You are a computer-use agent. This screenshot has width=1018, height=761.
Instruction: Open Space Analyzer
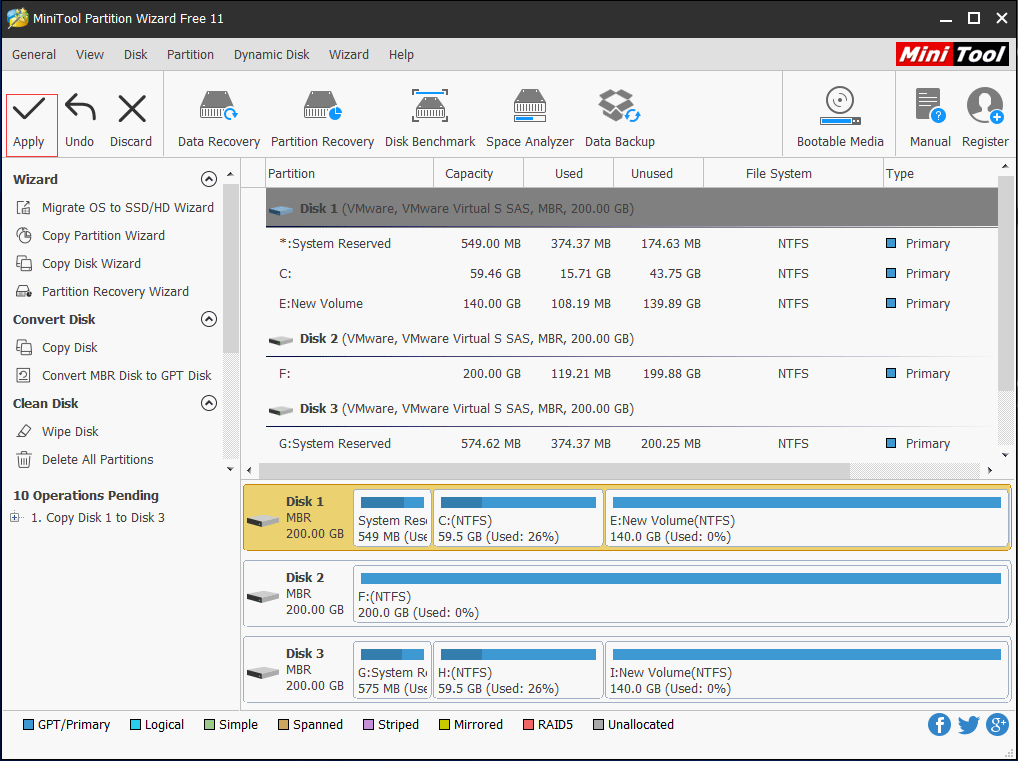[530, 119]
